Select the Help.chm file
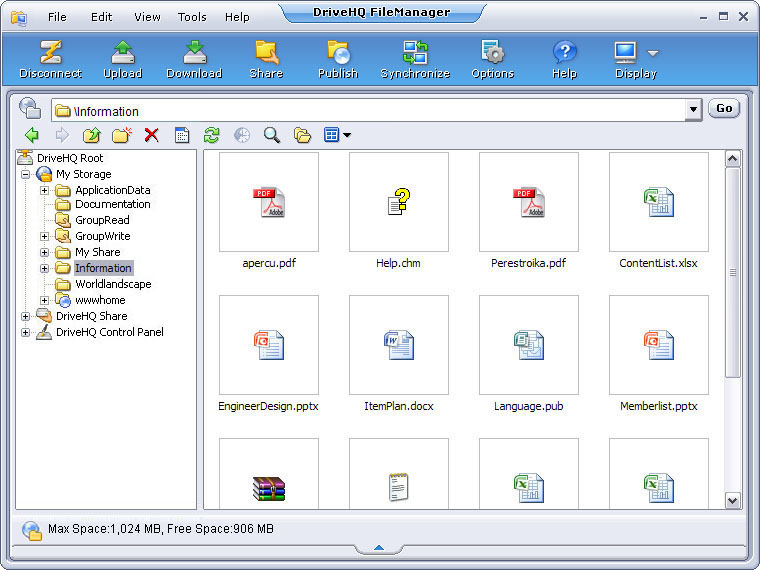This screenshot has width=760, height=570. [399, 202]
